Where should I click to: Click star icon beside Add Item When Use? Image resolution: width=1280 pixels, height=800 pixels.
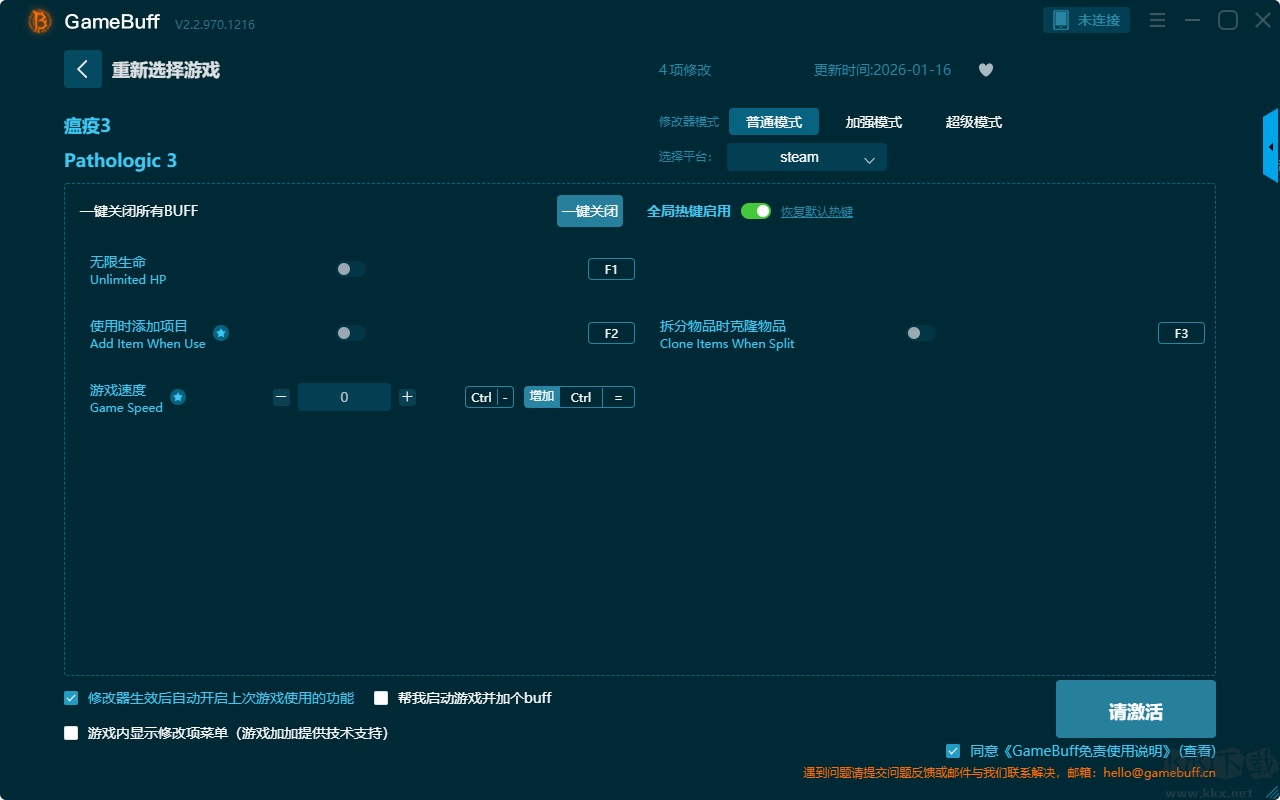[x=221, y=333]
